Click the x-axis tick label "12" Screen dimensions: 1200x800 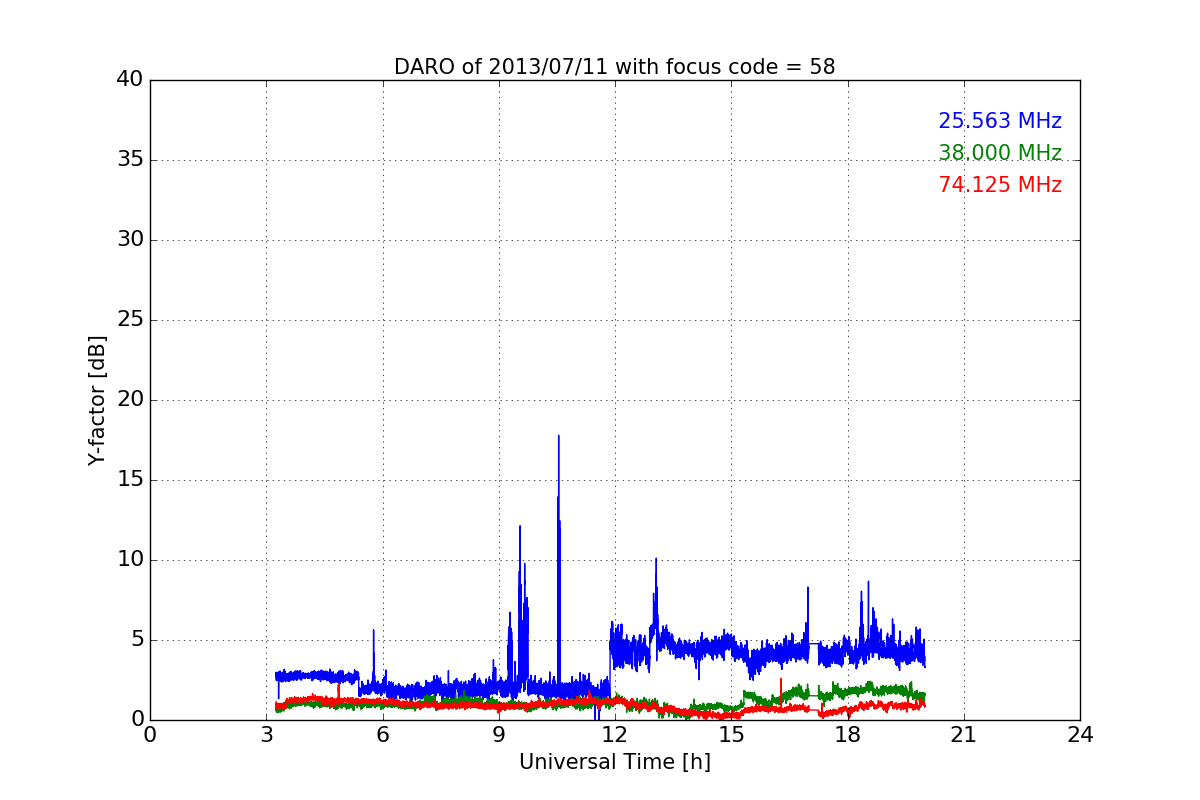(615, 735)
